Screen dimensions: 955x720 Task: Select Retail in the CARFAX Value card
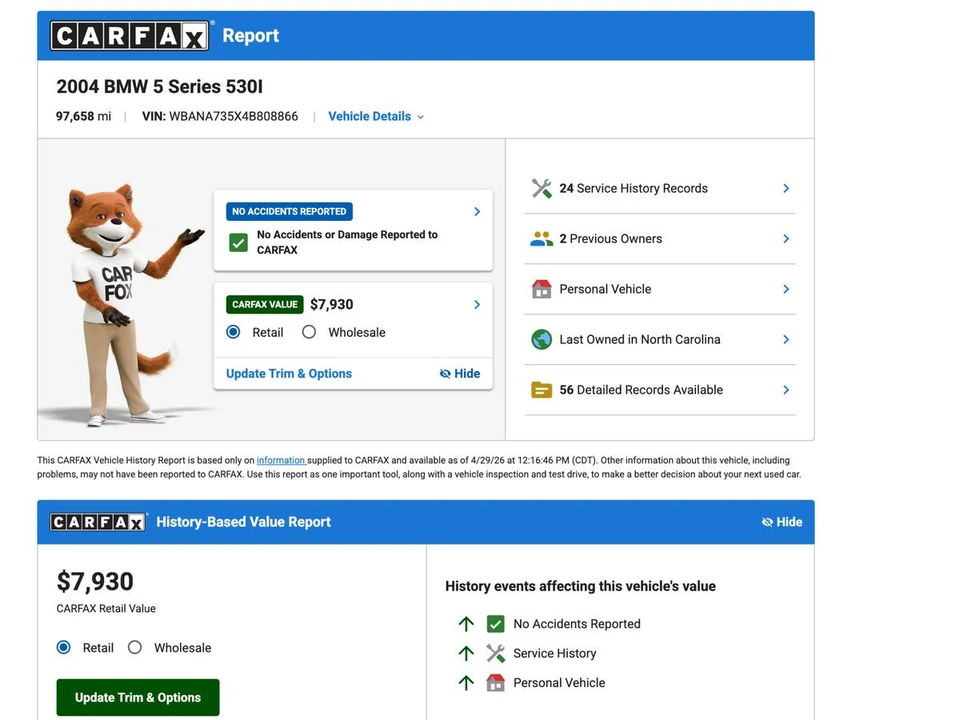point(233,332)
